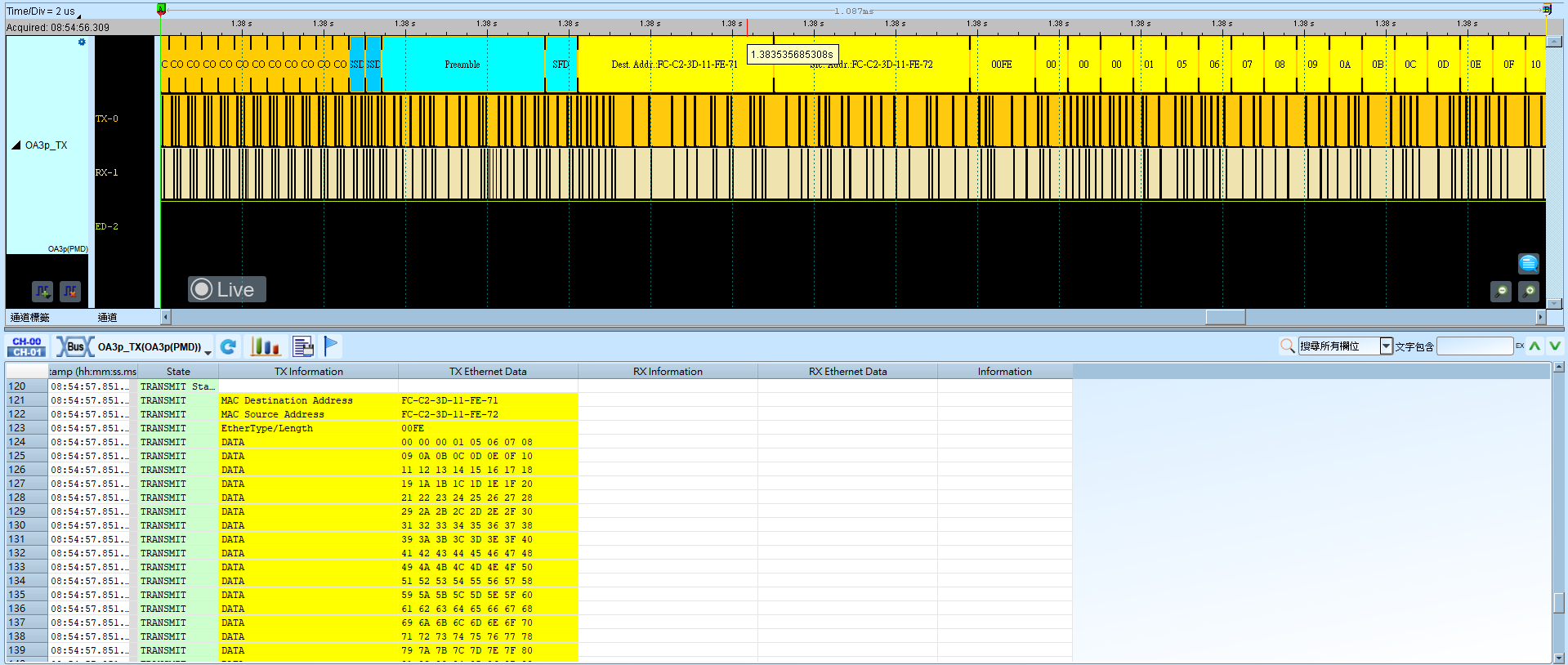This screenshot has width=1568, height=665.
Task: Click the Preamble segment in the decoded bus
Action: (462, 65)
